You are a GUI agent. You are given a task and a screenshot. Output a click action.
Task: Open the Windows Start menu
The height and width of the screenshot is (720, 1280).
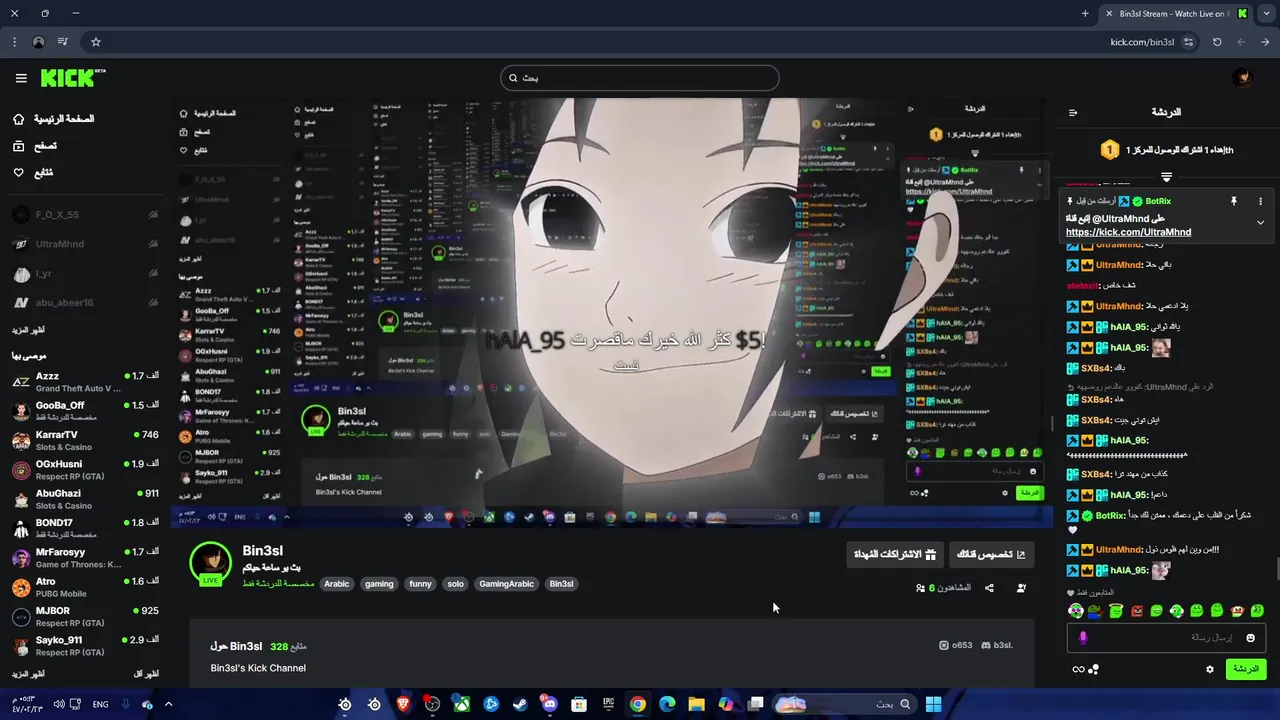[x=933, y=704]
